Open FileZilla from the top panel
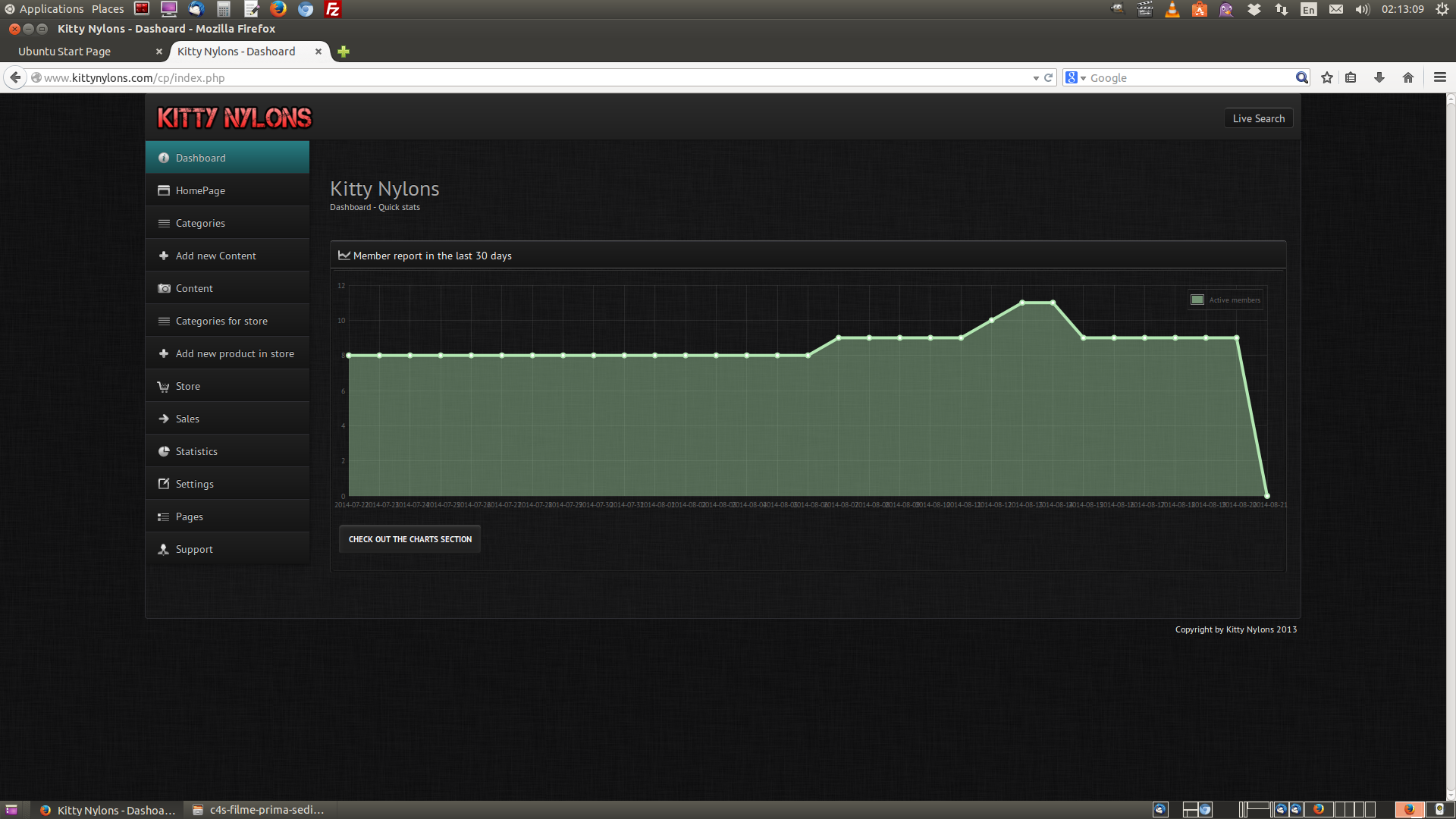Image resolution: width=1456 pixels, height=819 pixels. [332, 9]
